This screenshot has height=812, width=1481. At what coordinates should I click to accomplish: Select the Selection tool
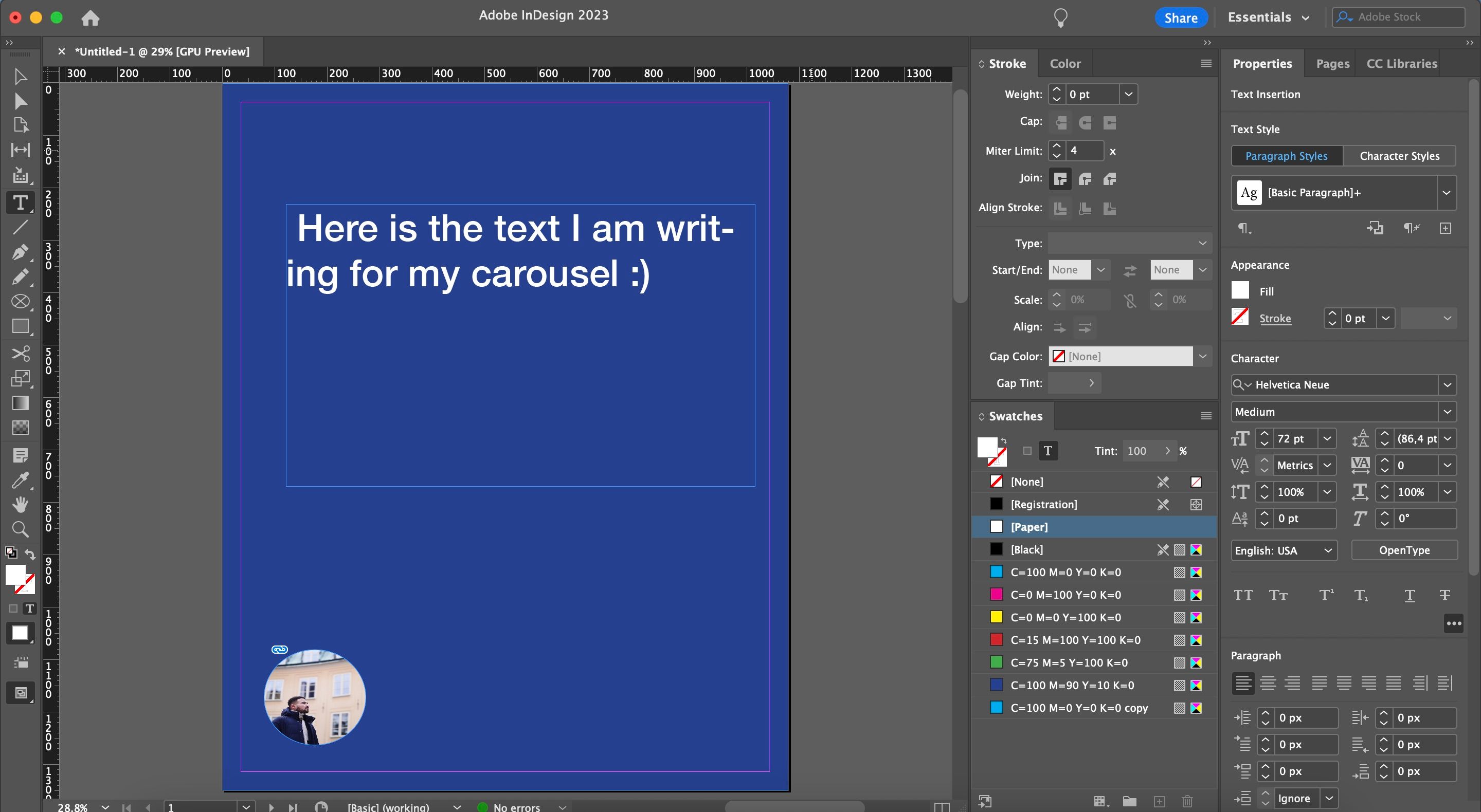pos(20,77)
